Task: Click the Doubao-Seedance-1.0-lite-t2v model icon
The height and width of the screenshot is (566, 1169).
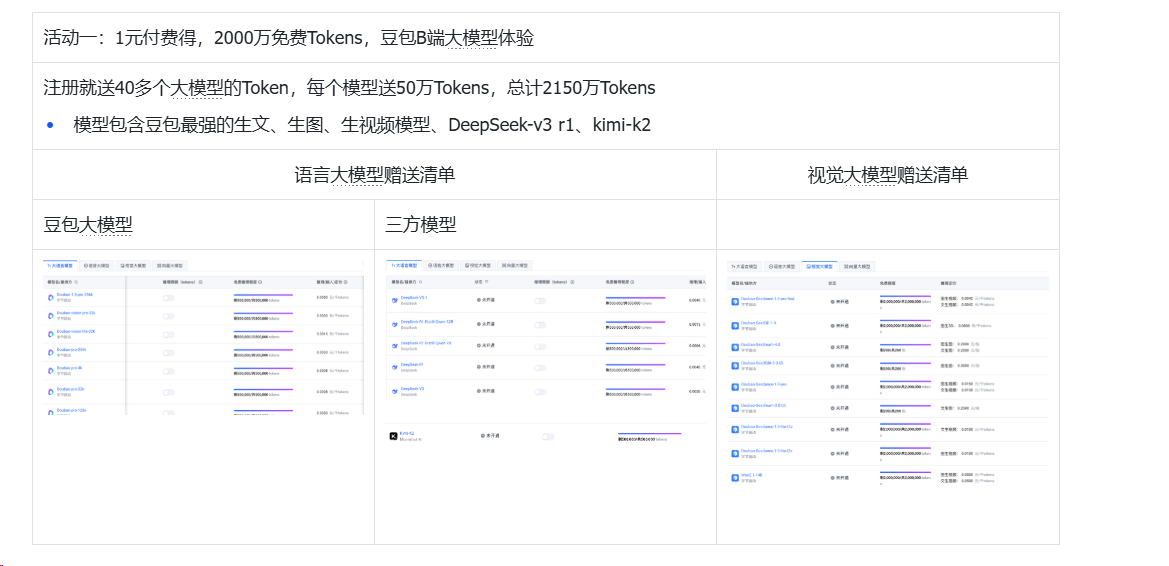Action: (x=735, y=430)
